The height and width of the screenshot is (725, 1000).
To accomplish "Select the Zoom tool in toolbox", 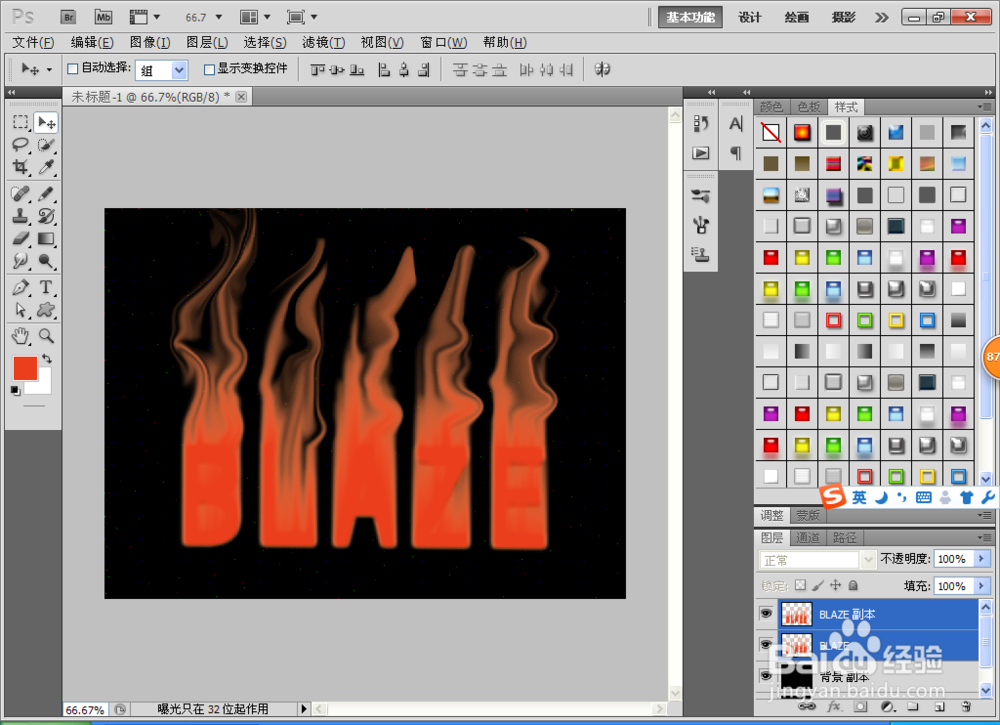I will click(46, 335).
